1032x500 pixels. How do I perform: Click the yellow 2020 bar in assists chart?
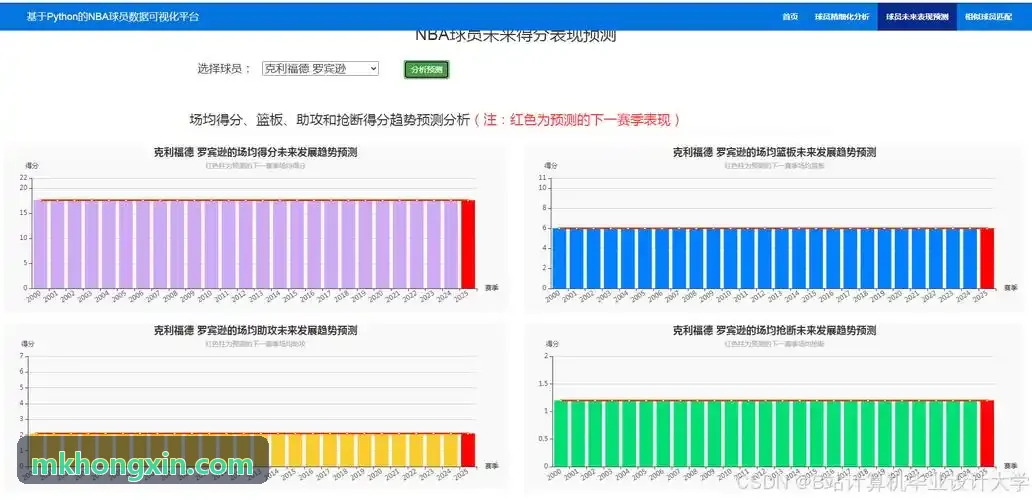382,450
